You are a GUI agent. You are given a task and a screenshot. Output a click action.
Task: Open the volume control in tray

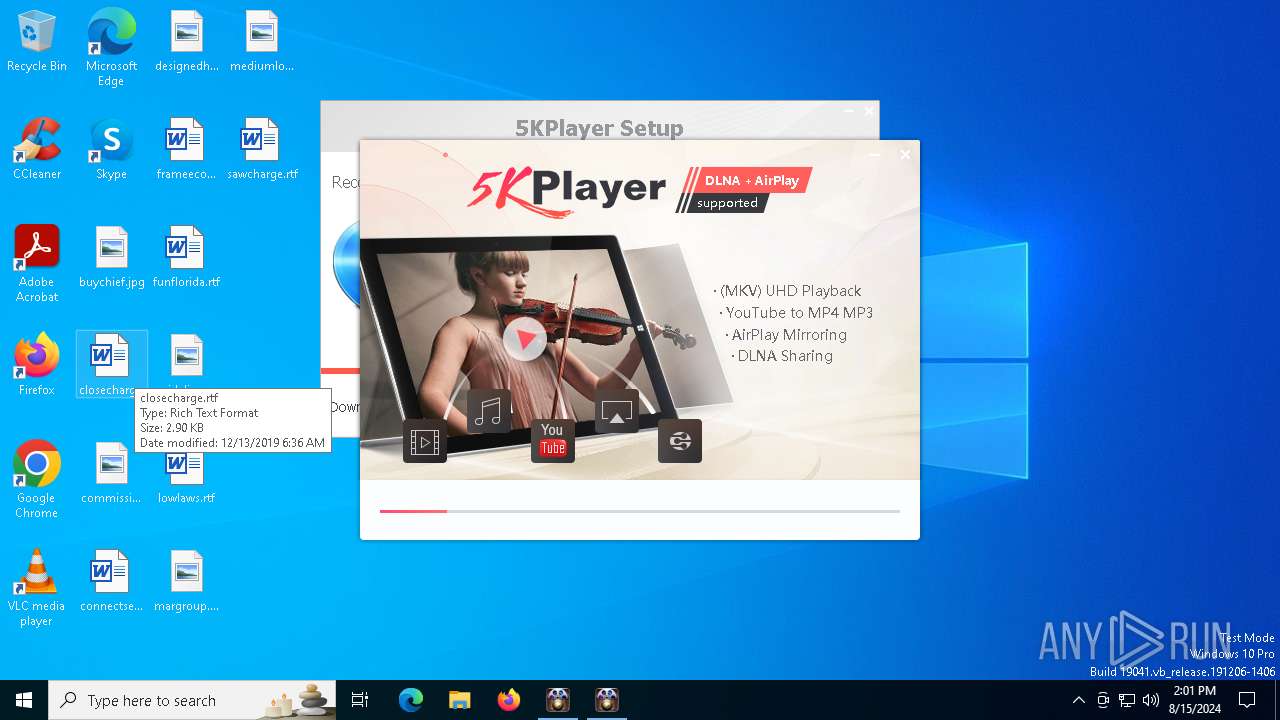[x=1151, y=700]
